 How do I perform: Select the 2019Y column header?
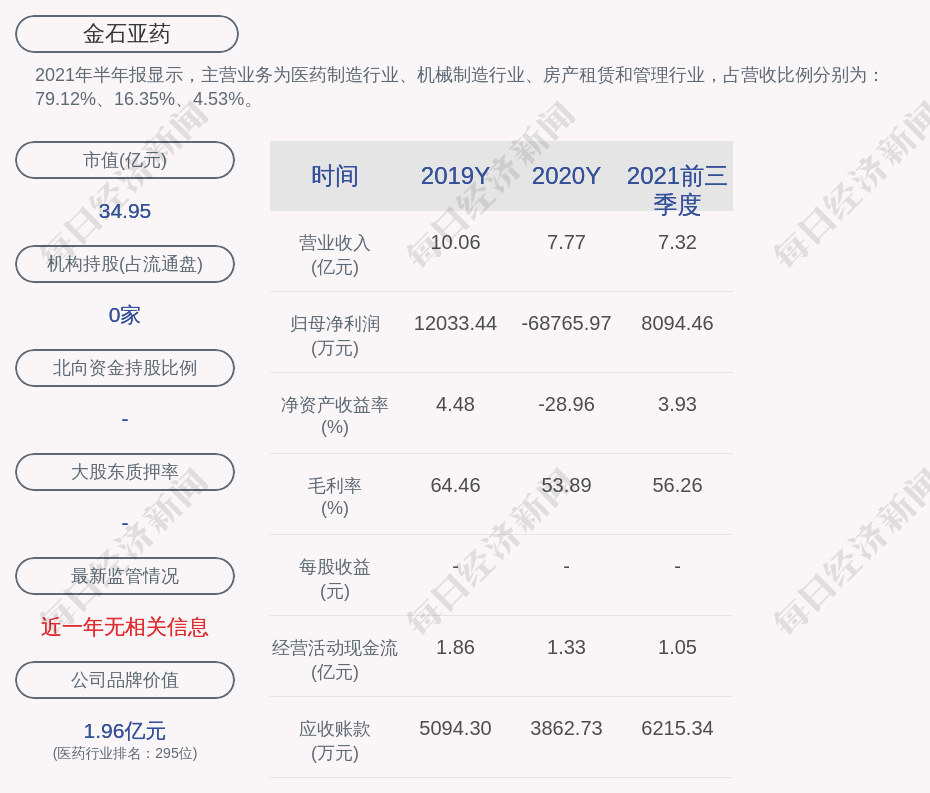455,176
